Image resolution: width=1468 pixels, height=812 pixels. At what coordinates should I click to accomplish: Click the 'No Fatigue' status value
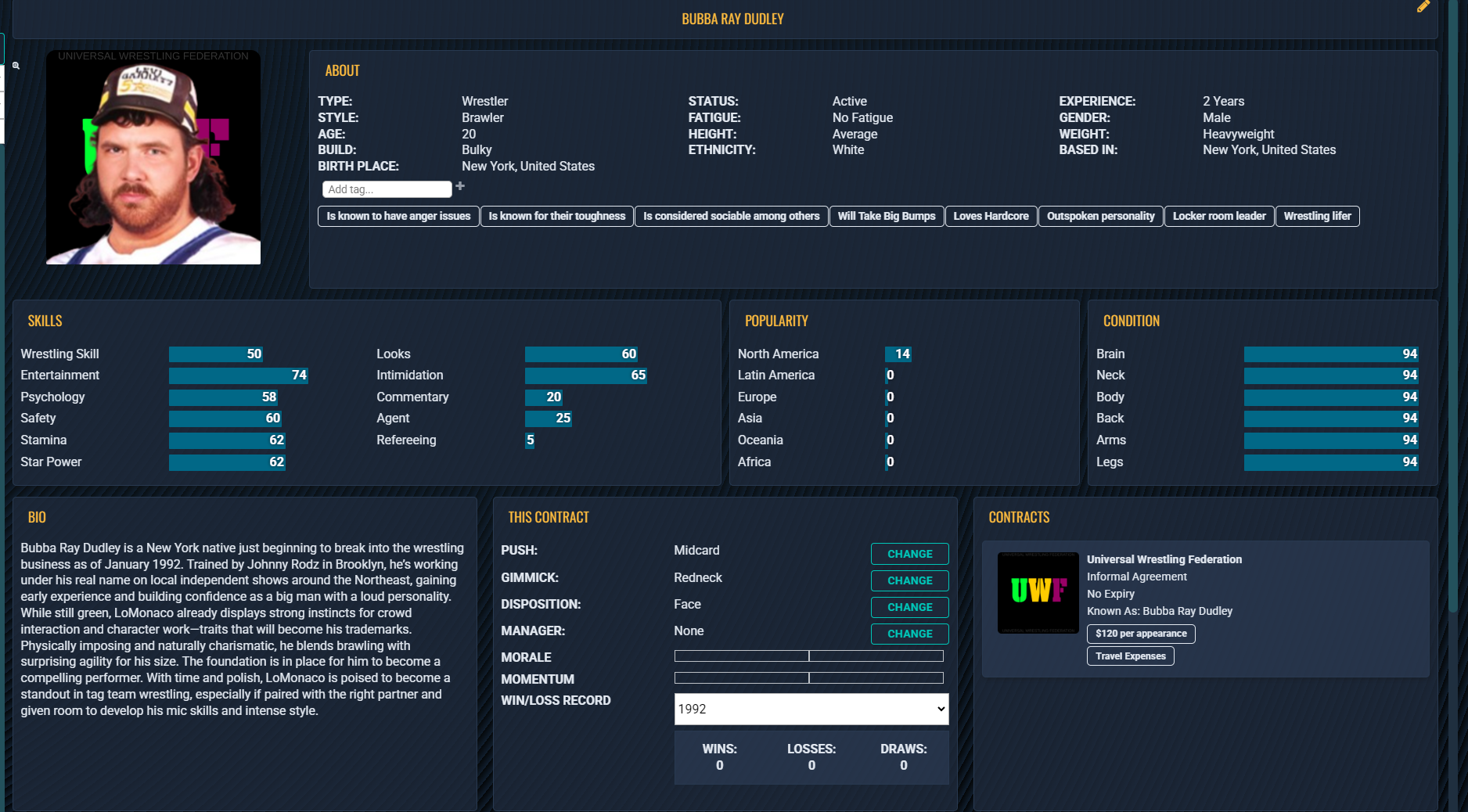coord(862,118)
